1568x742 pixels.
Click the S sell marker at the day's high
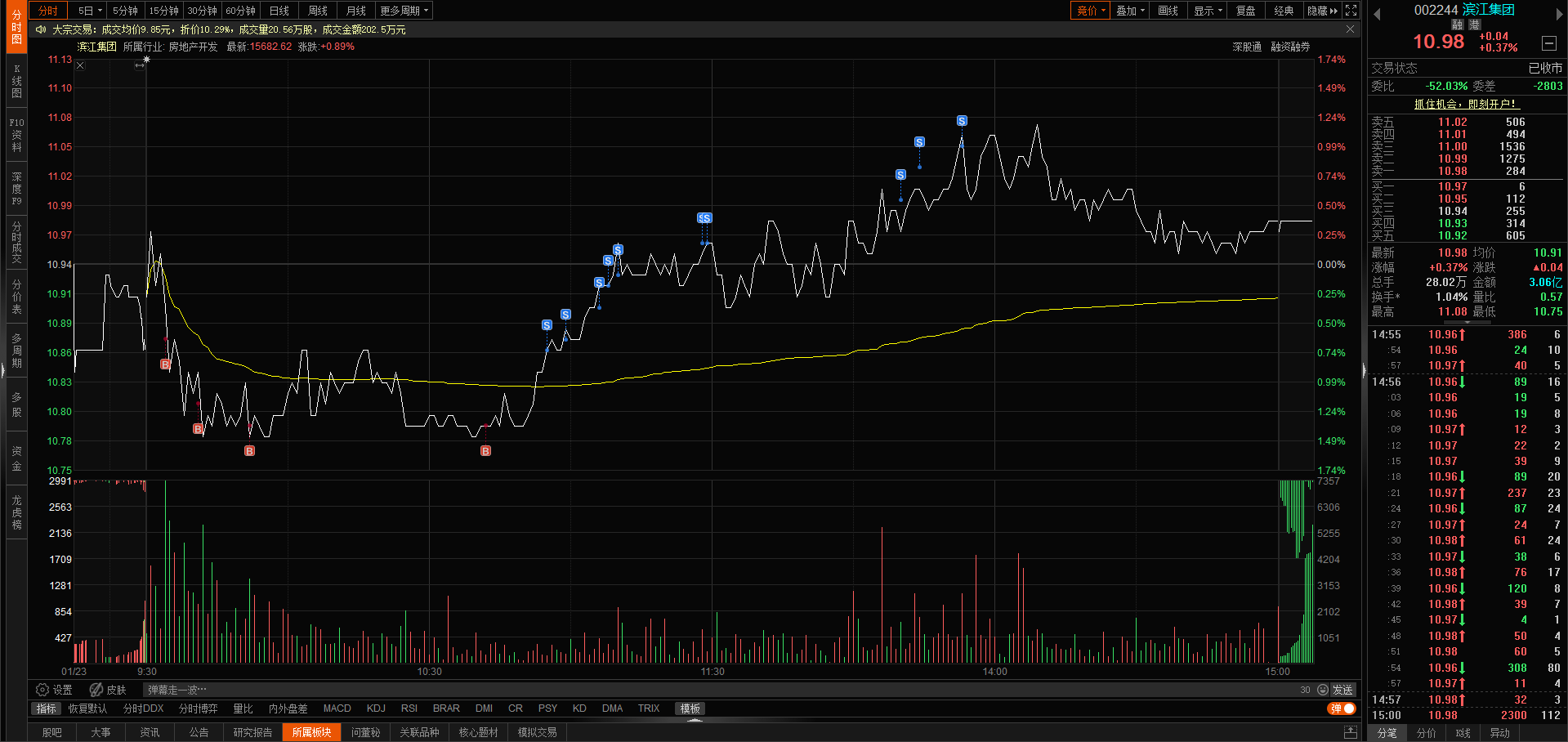coord(962,121)
